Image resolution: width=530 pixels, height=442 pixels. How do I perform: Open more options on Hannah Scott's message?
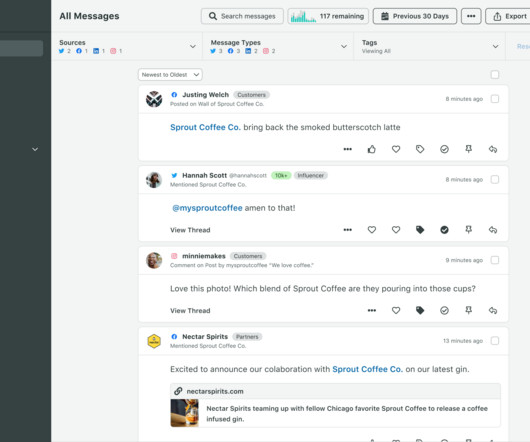(x=347, y=230)
